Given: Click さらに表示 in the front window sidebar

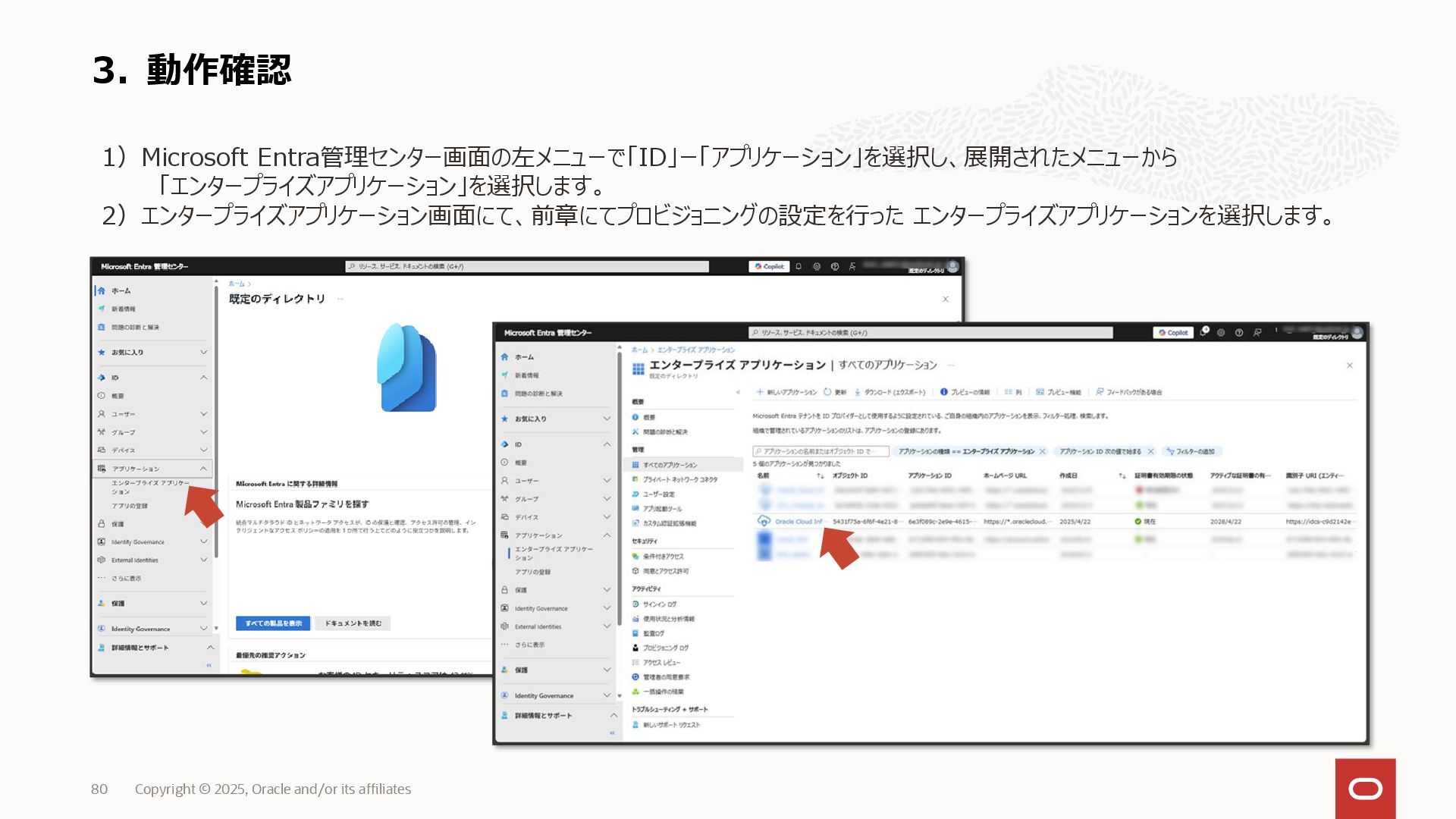Looking at the screenshot, I should [x=529, y=645].
